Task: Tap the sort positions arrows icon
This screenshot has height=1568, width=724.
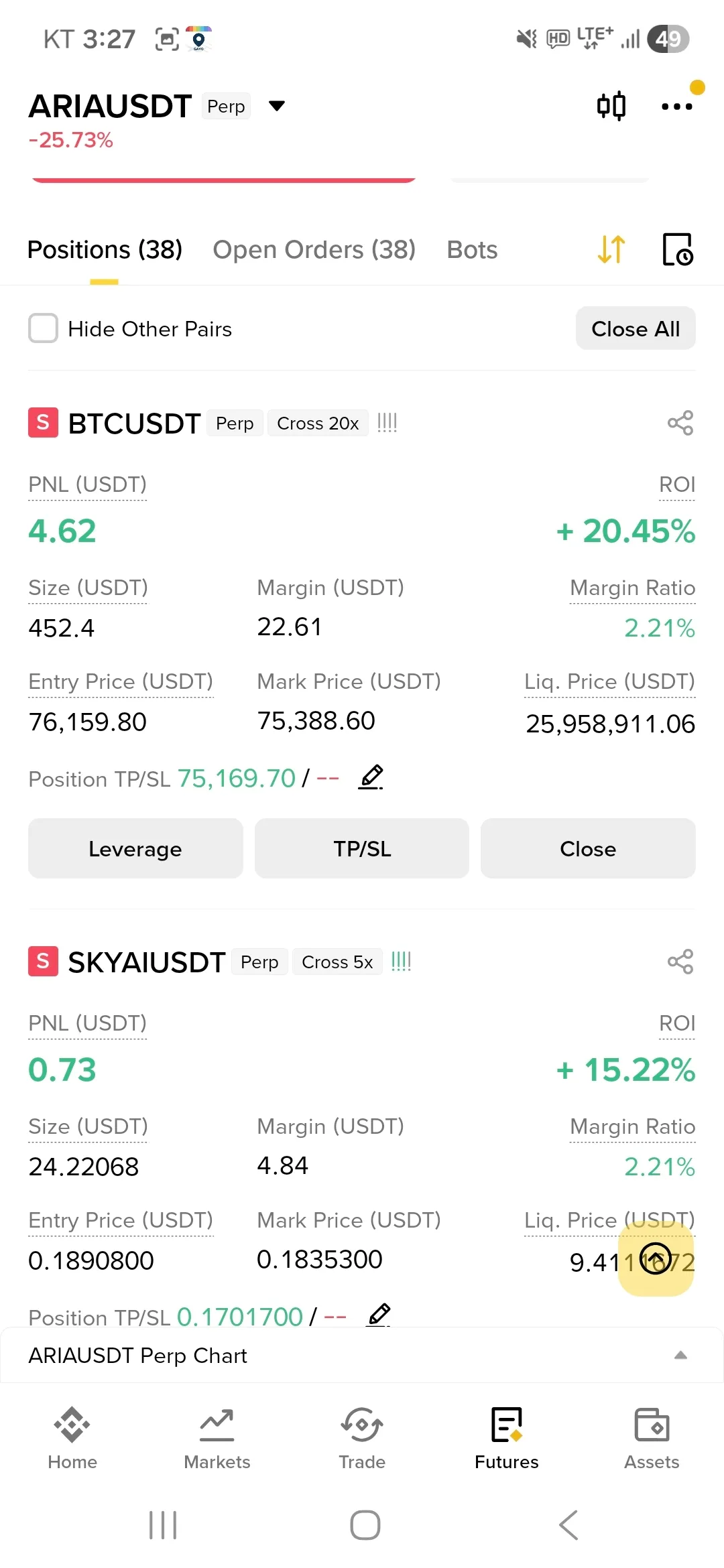Action: click(x=611, y=249)
